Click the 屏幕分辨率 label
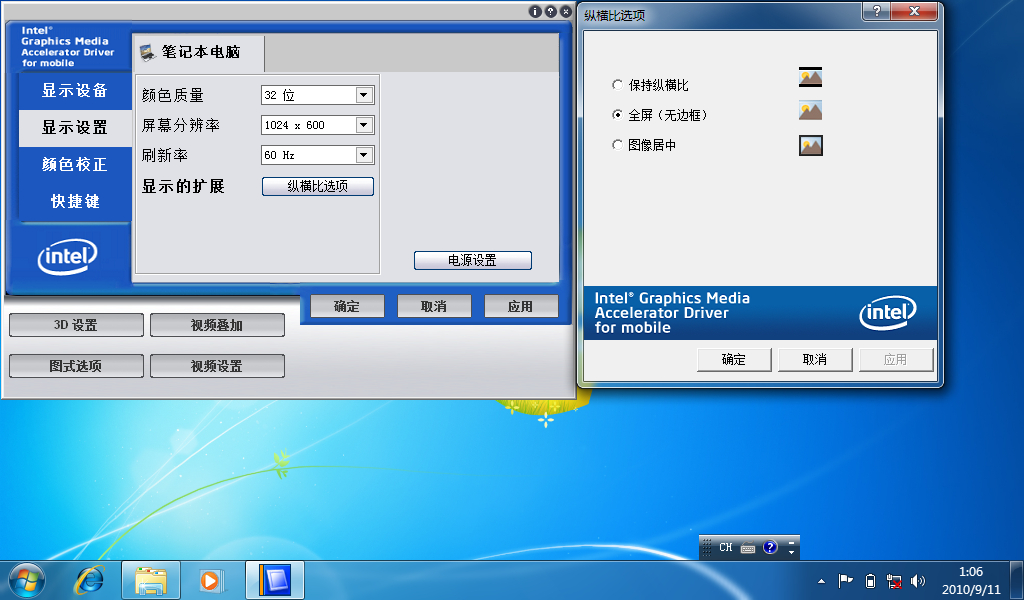The width and height of the screenshot is (1024, 600). pos(181,125)
